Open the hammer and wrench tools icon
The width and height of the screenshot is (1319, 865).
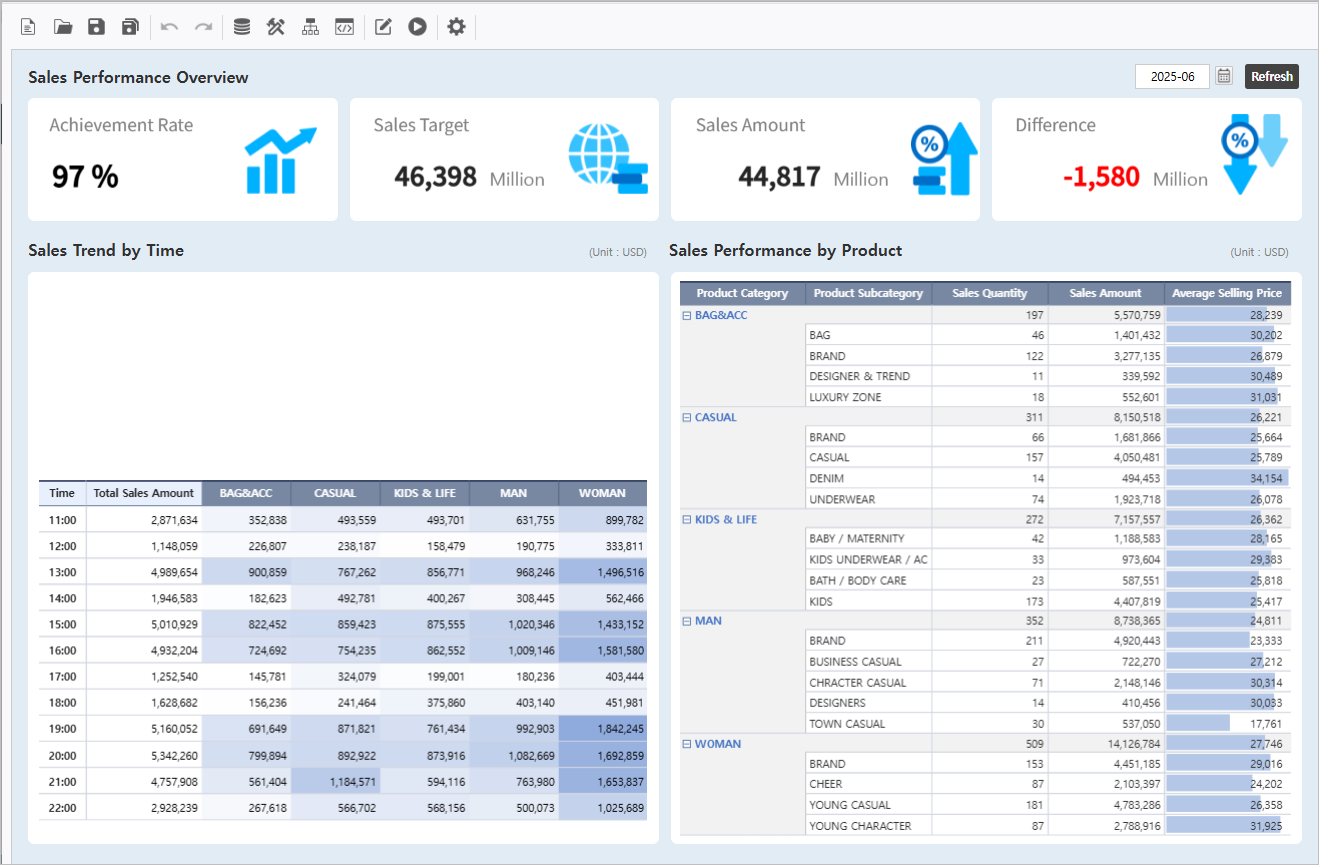[x=276, y=27]
